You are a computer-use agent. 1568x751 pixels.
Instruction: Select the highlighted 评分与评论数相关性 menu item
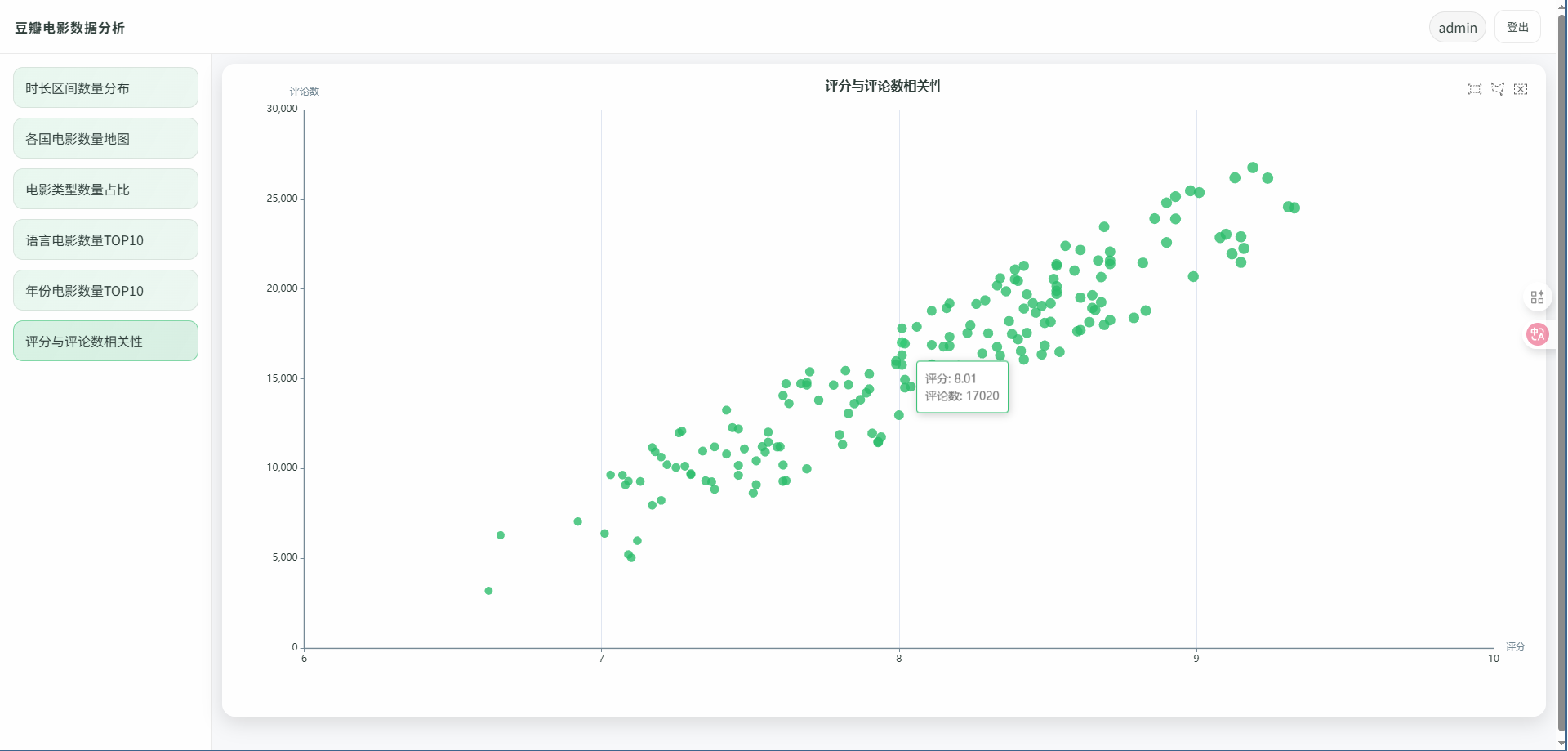coord(105,342)
